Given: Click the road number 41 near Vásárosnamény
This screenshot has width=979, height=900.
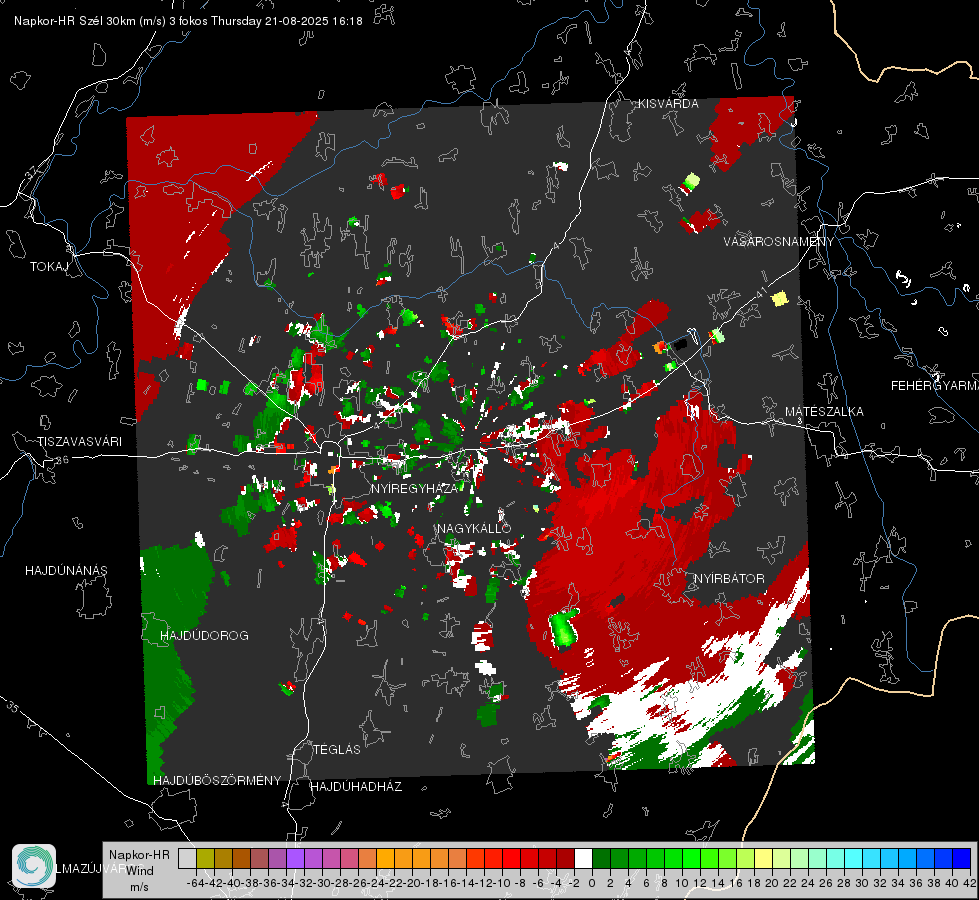Looking at the screenshot, I should click(760, 293).
